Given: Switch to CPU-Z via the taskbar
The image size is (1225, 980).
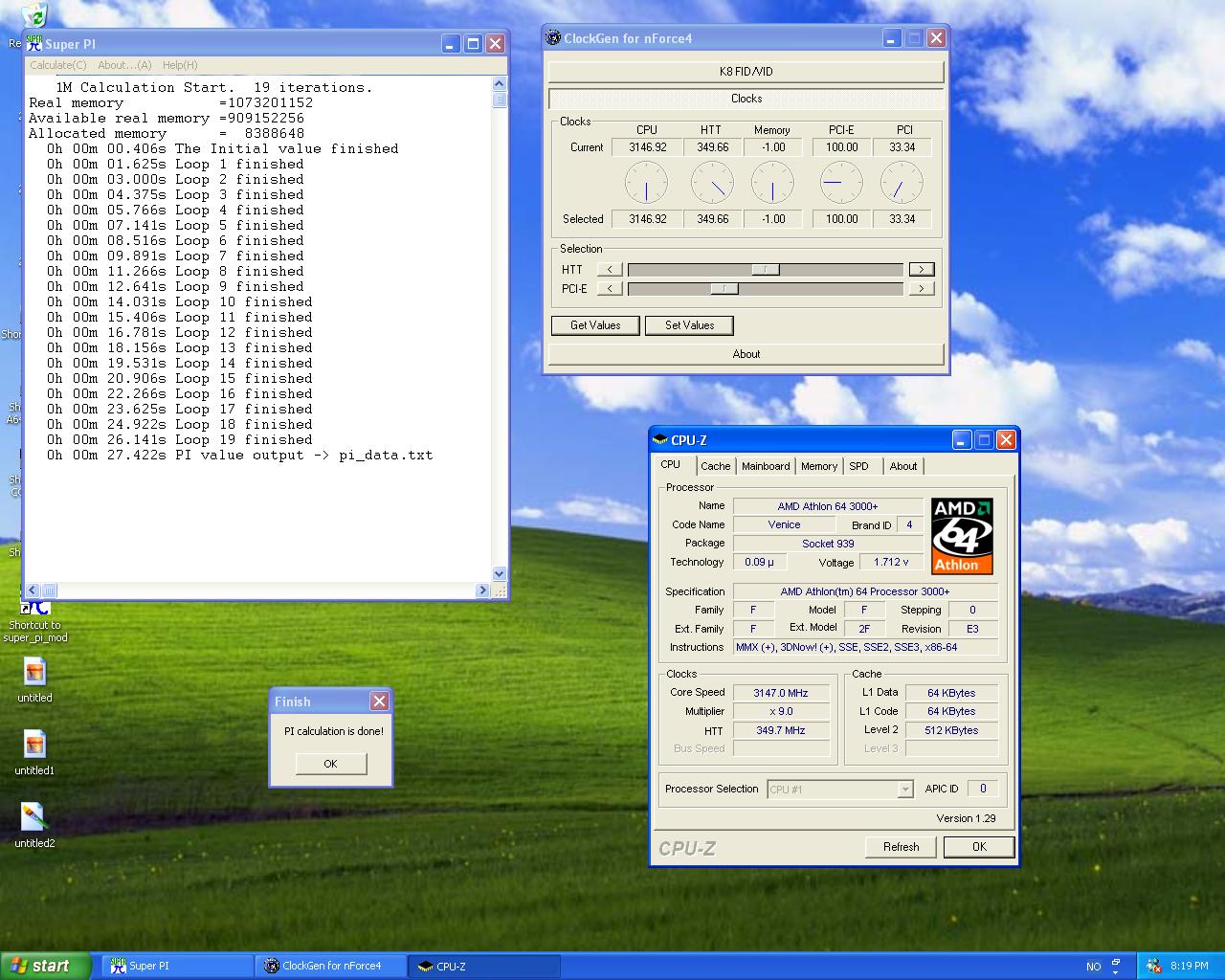Looking at the screenshot, I should pyautogui.click(x=484, y=966).
